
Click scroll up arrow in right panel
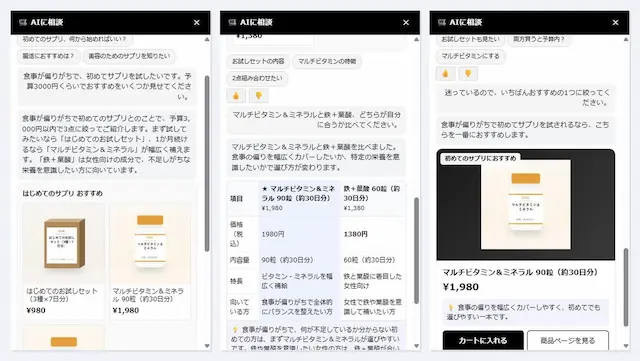(x=626, y=40)
